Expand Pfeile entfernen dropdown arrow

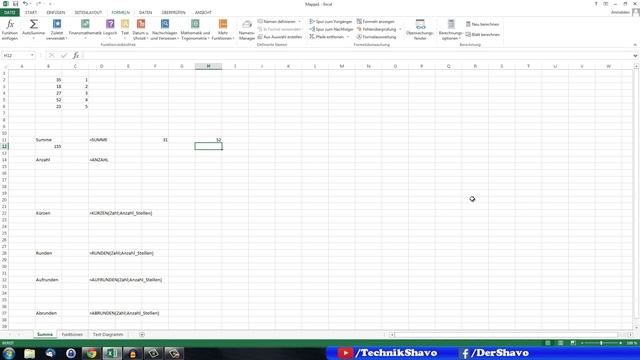348,37
